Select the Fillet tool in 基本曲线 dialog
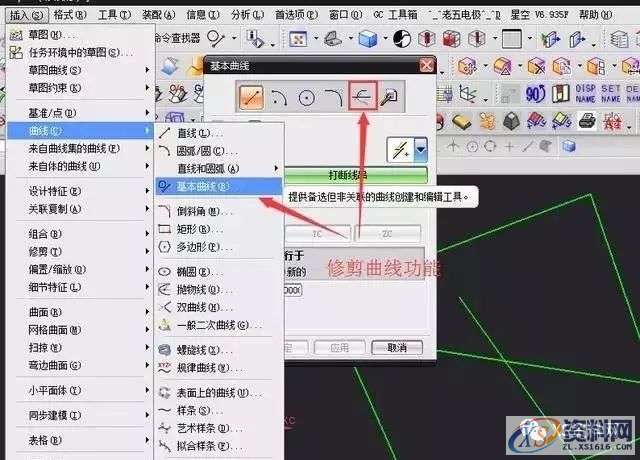Screen dimensions: 640x460 tap(333, 98)
